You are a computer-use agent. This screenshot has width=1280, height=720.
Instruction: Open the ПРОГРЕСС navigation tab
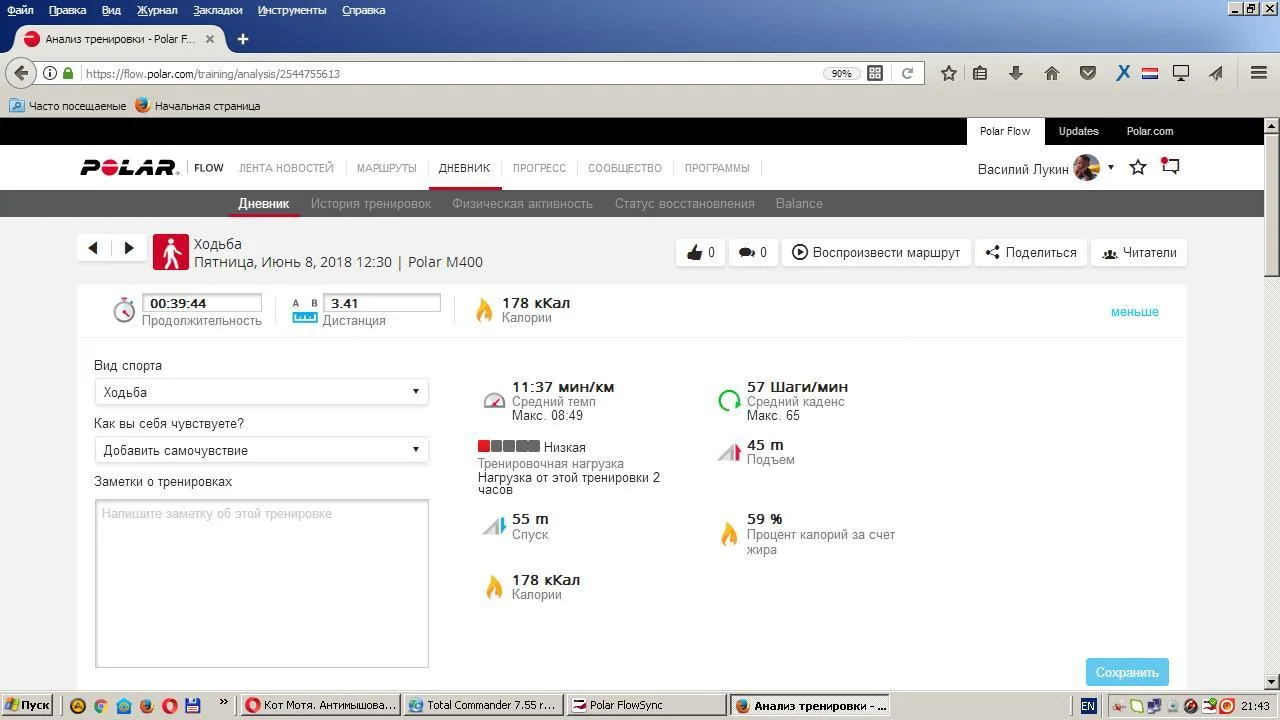539,168
